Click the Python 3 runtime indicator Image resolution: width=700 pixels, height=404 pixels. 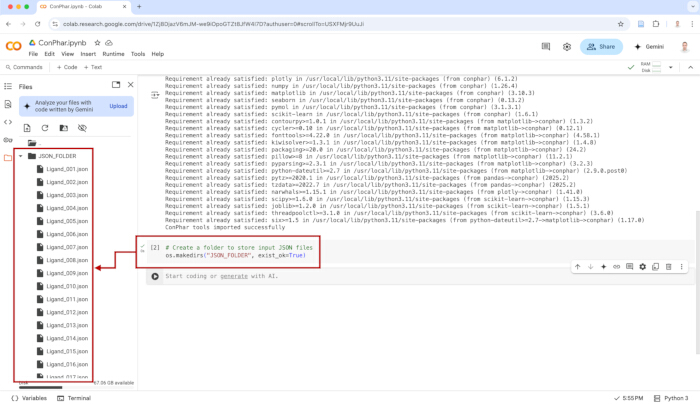click(671, 398)
